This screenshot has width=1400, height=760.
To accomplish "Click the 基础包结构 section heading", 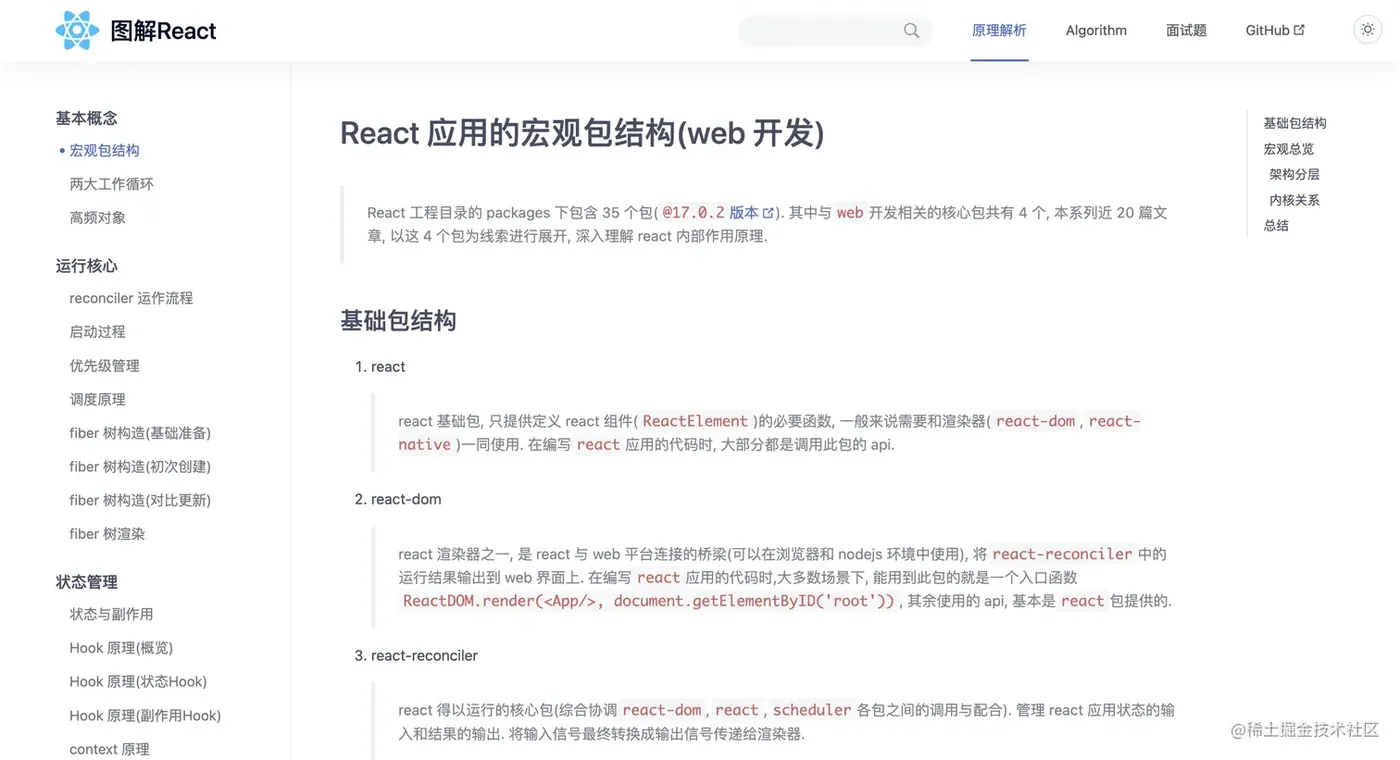I will pyautogui.click(x=398, y=321).
